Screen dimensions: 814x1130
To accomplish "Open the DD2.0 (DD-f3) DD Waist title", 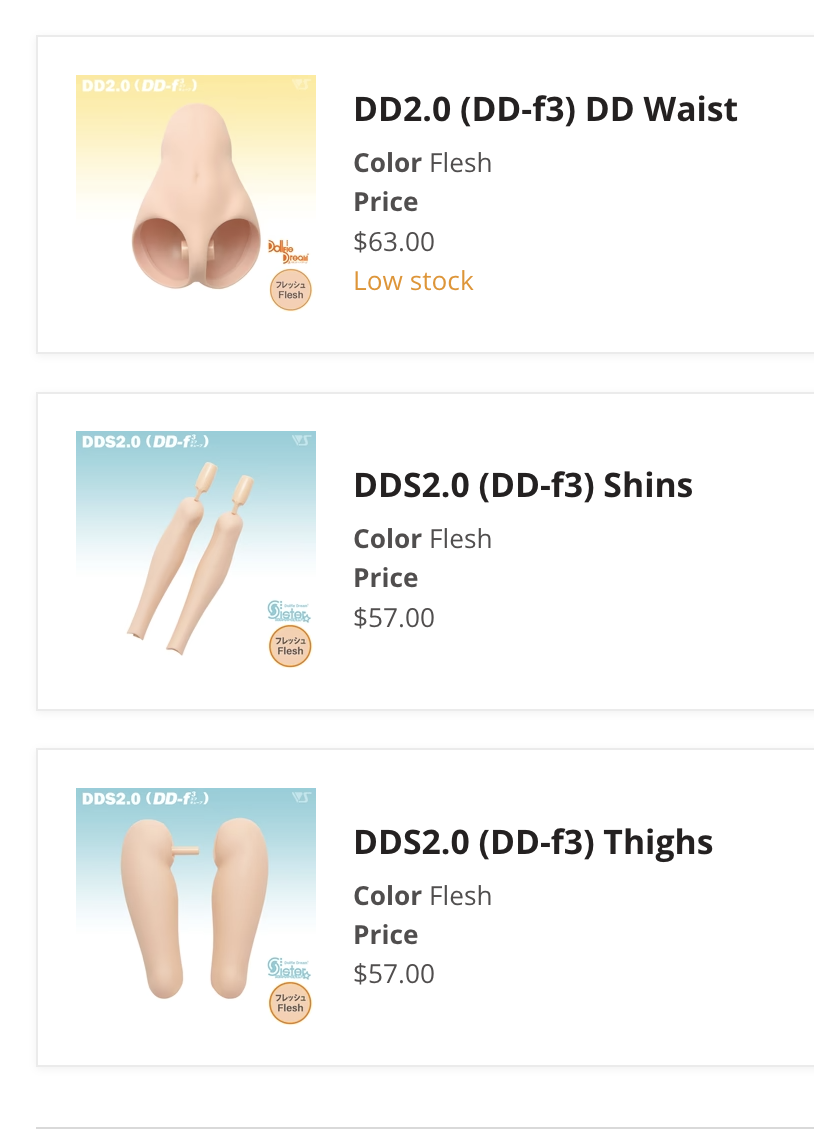I will (x=545, y=109).
